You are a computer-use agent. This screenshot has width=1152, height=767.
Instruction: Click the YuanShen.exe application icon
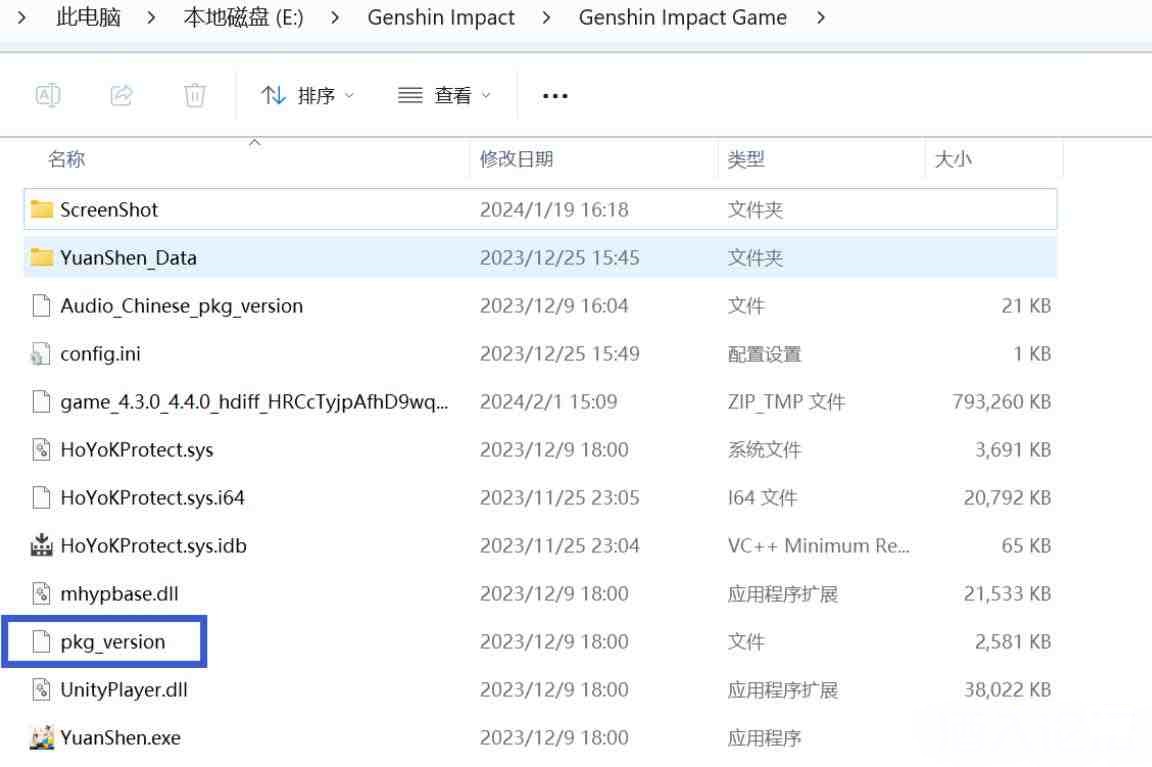point(42,738)
